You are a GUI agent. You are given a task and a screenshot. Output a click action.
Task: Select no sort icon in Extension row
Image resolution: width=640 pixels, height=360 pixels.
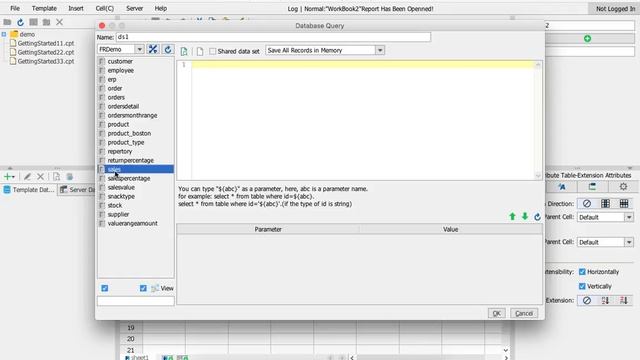coord(587,300)
